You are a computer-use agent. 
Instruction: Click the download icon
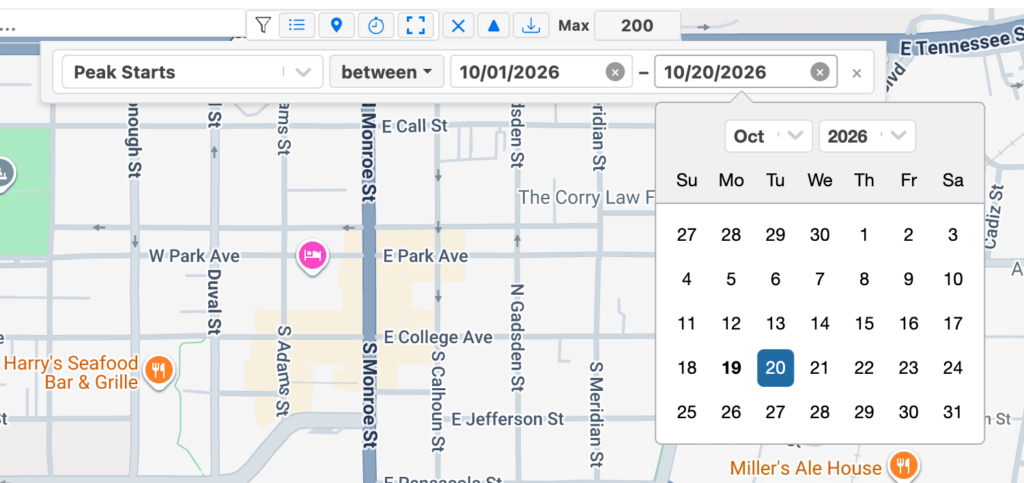click(532, 25)
